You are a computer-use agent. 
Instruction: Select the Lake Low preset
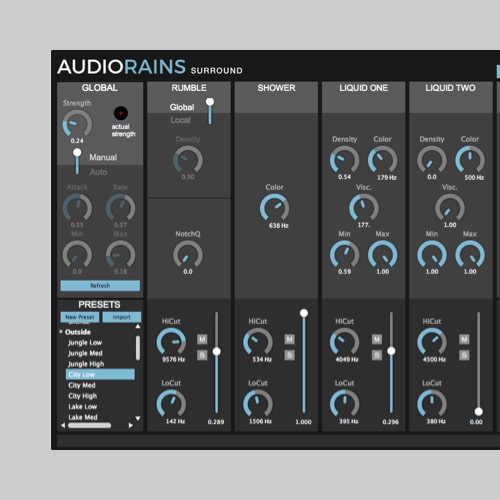pyautogui.click(x=82, y=407)
